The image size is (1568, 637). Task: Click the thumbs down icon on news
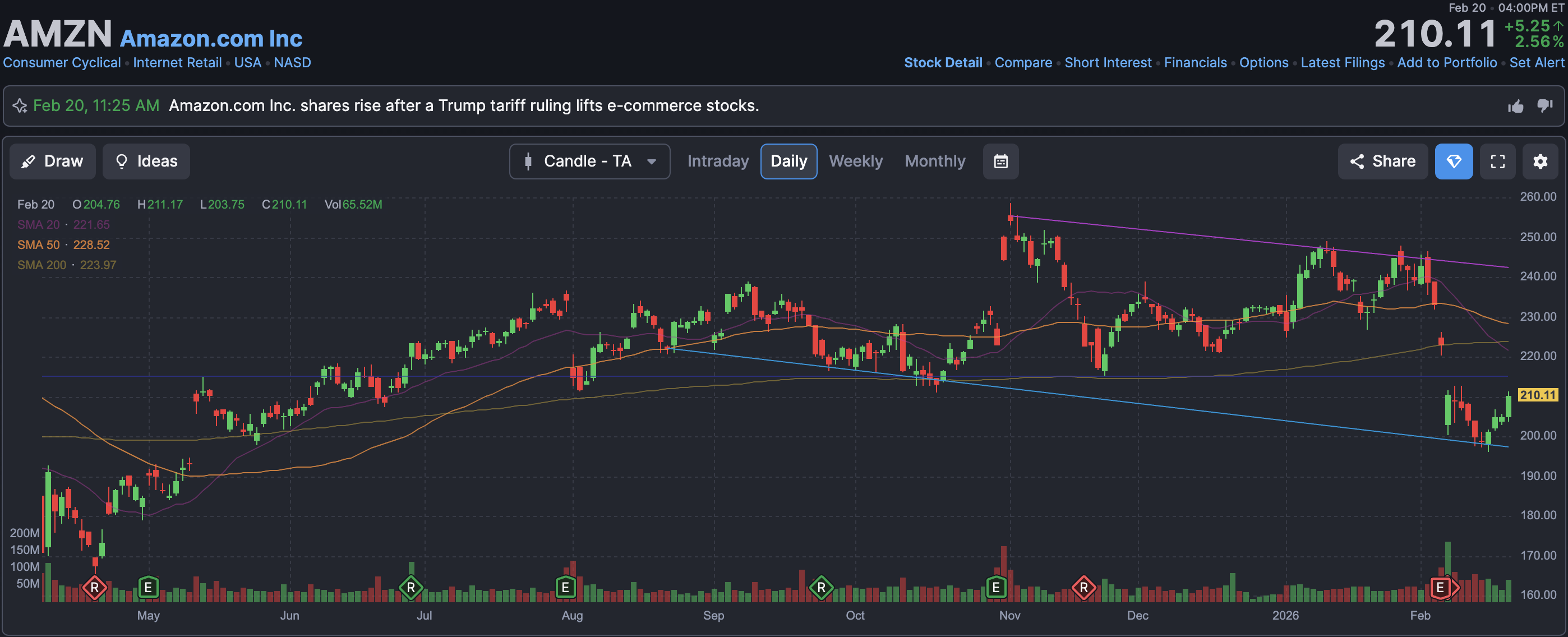[1544, 106]
